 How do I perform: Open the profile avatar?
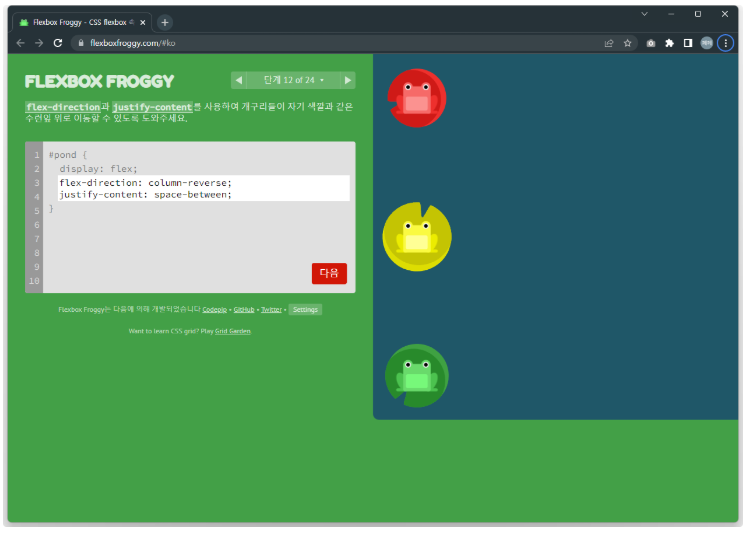tap(706, 43)
